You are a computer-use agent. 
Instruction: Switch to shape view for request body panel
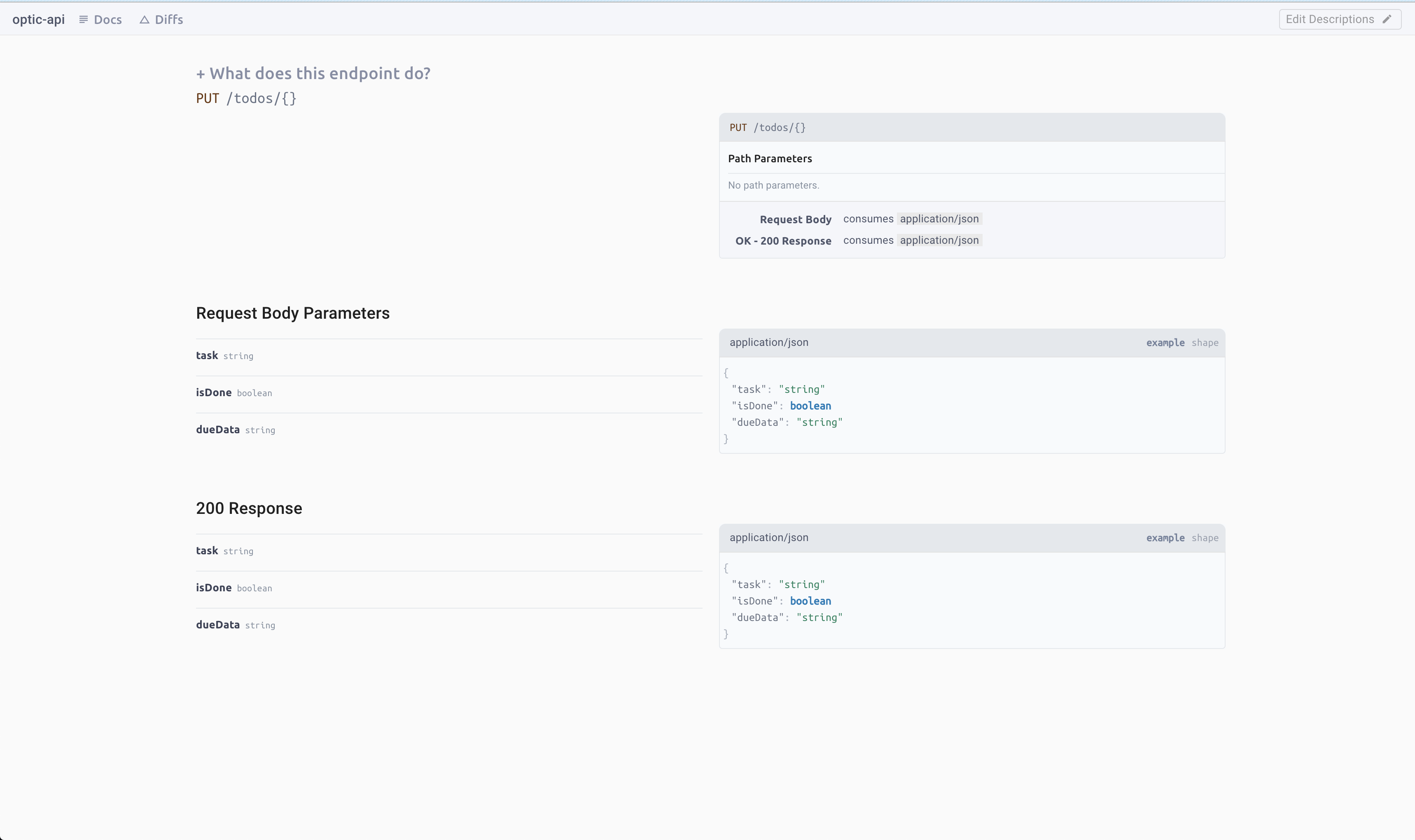point(1205,343)
